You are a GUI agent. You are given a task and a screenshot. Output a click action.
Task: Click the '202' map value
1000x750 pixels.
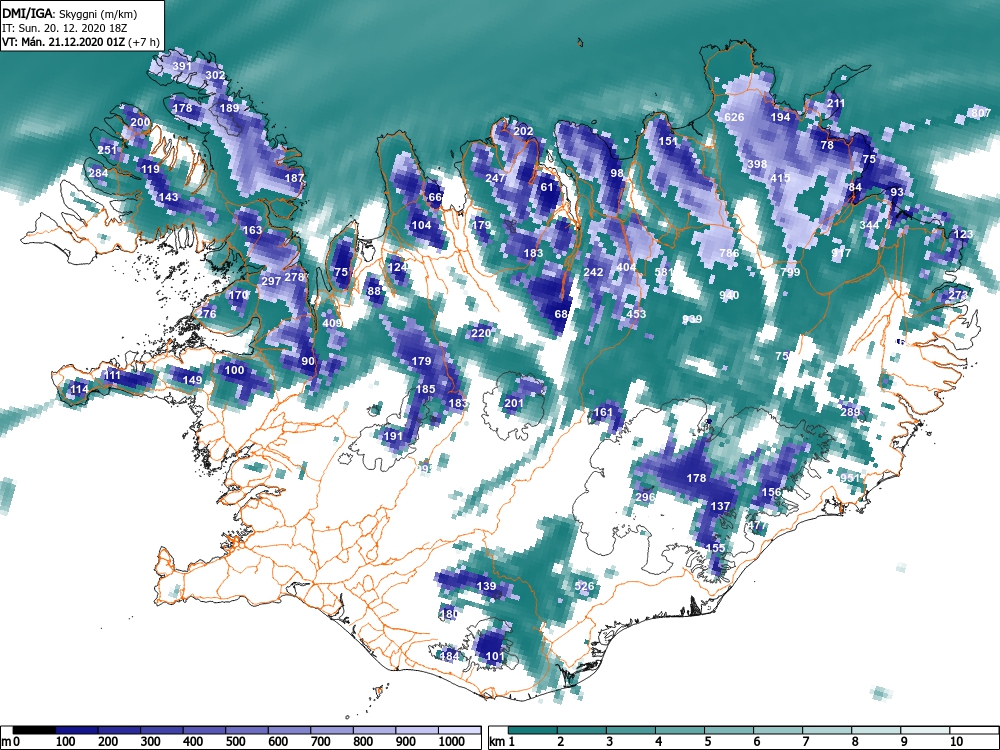tap(523, 131)
